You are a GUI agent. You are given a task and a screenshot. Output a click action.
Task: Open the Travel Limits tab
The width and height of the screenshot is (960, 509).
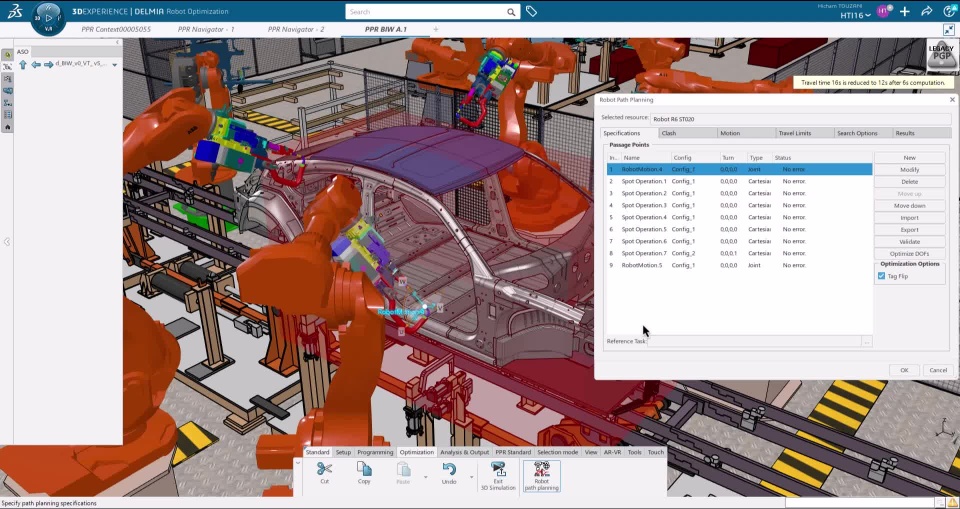click(x=804, y=133)
